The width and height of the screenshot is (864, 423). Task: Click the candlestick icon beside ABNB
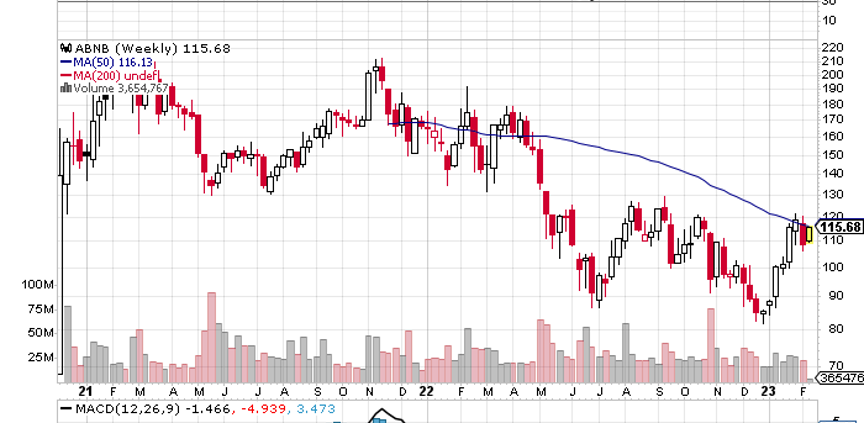coord(65,48)
